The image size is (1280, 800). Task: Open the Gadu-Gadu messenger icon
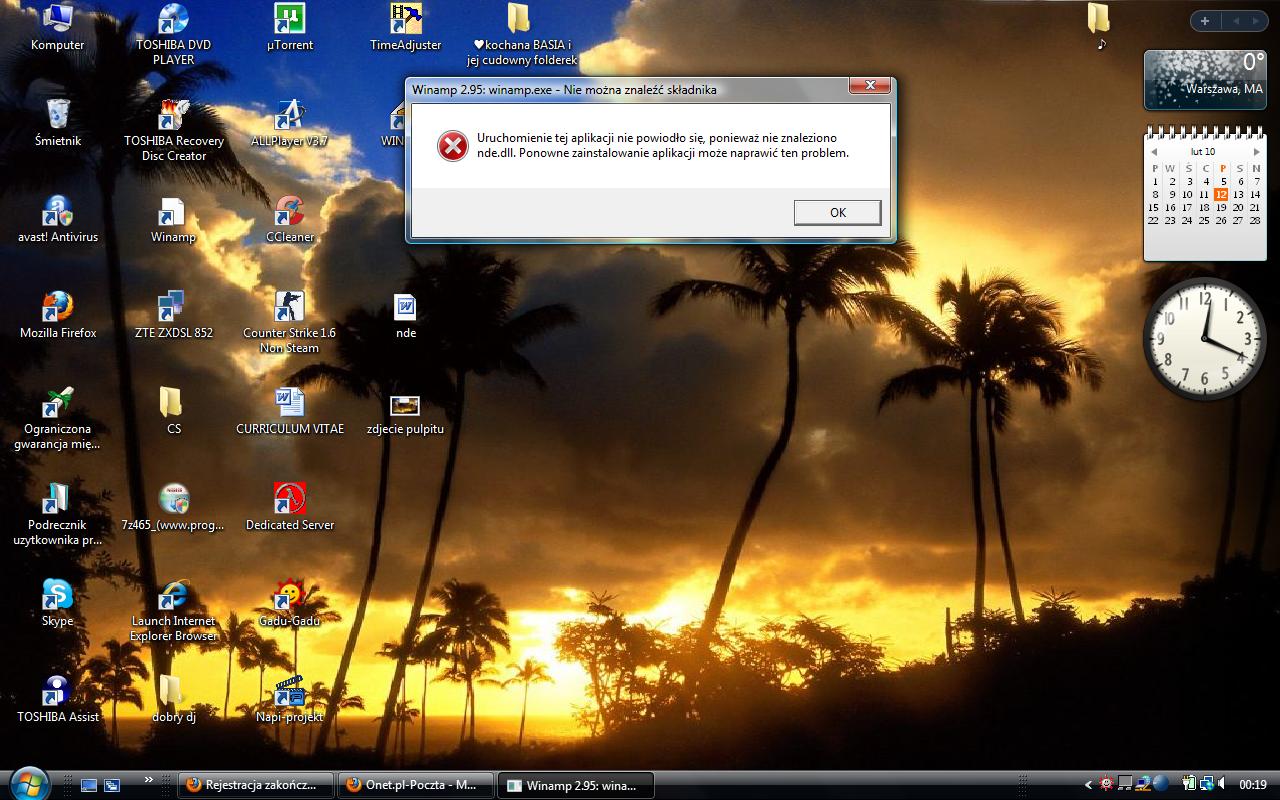click(x=289, y=596)
